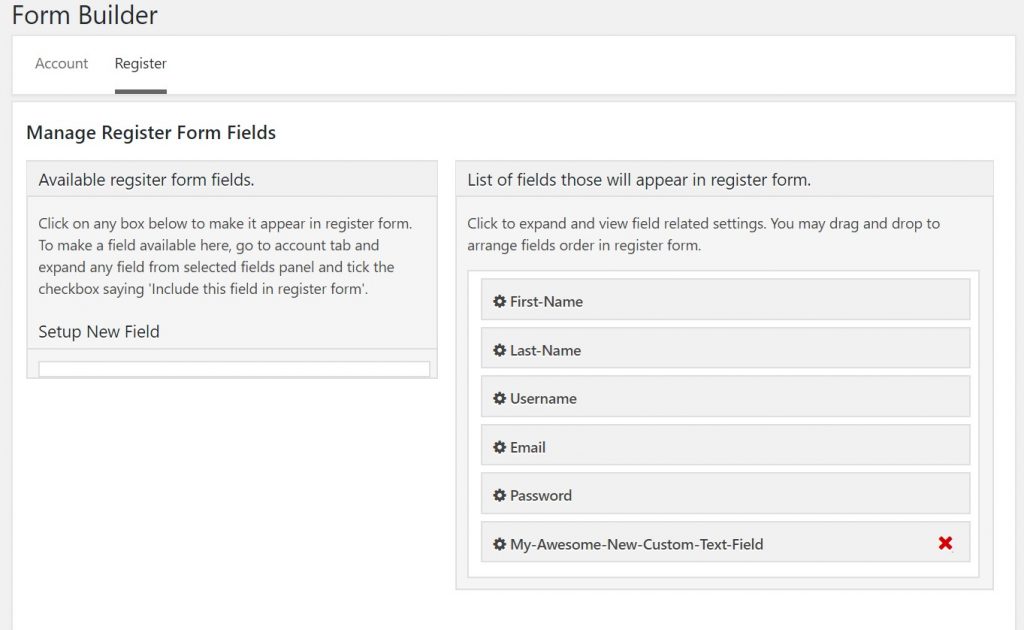Click the Setup New Field heading
Screen dimensions: 1024x630
(x=99, y=332)
